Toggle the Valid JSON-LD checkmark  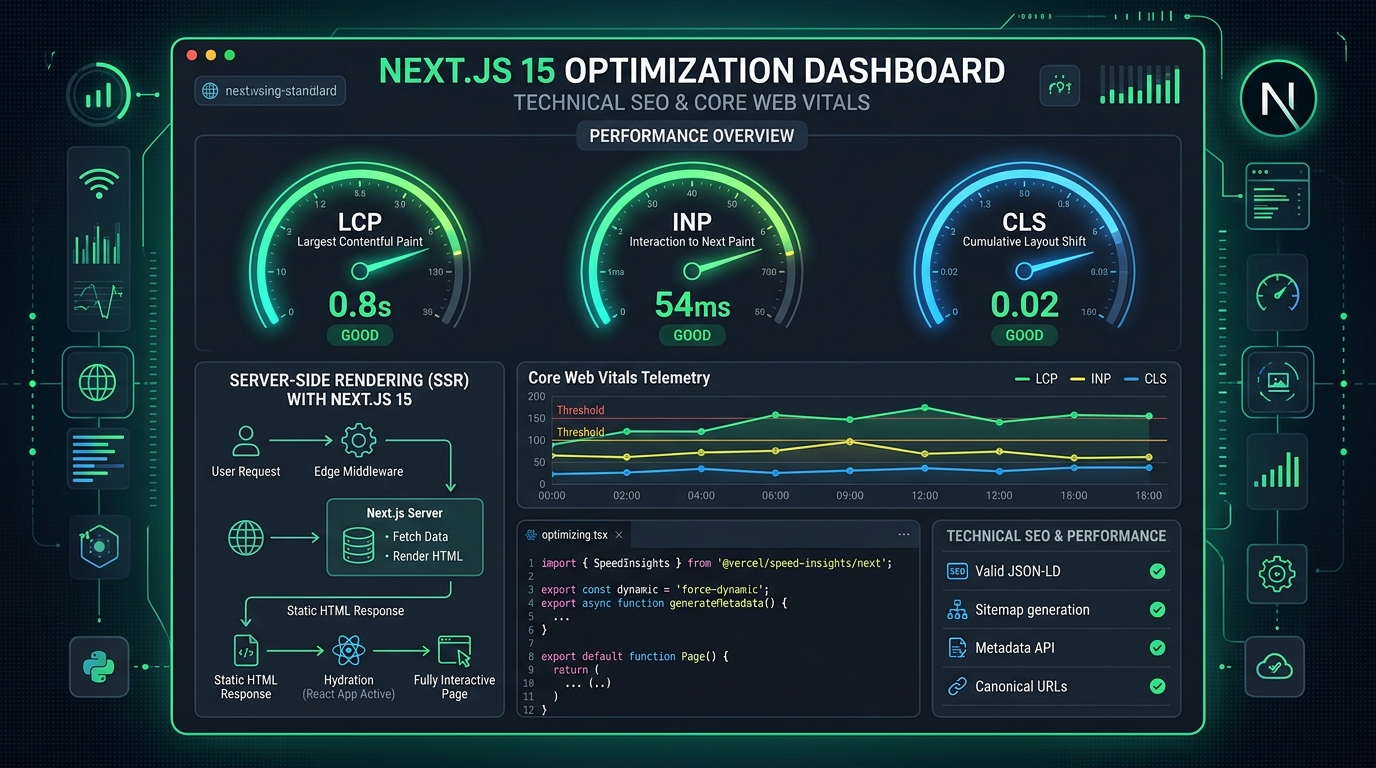[1157, 571]
